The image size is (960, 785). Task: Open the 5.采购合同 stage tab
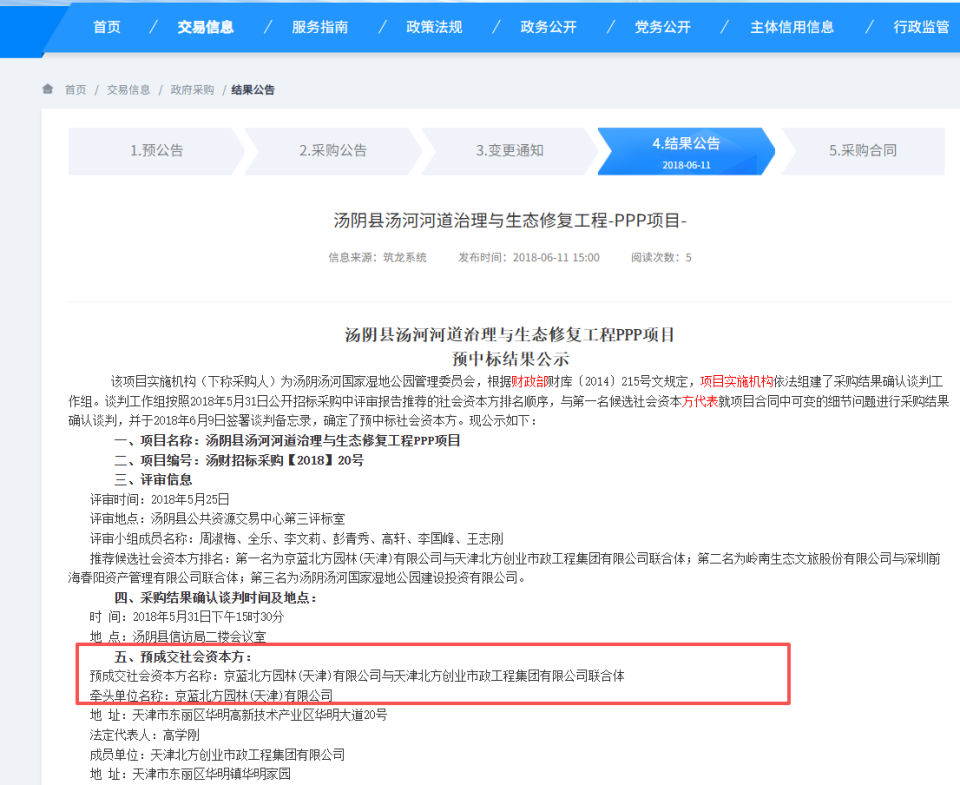coord(862,151)
